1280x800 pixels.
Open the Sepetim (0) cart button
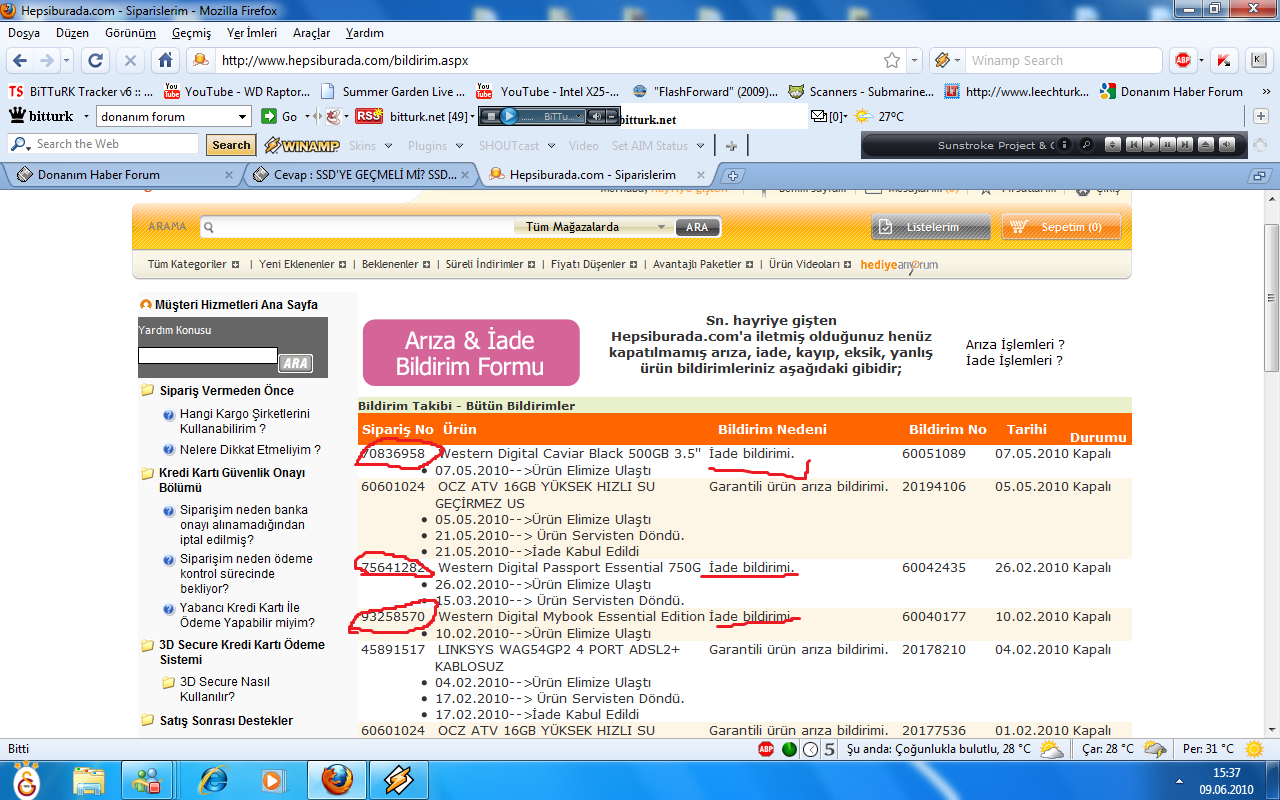pyautogui.click(x=1061, y=227)
